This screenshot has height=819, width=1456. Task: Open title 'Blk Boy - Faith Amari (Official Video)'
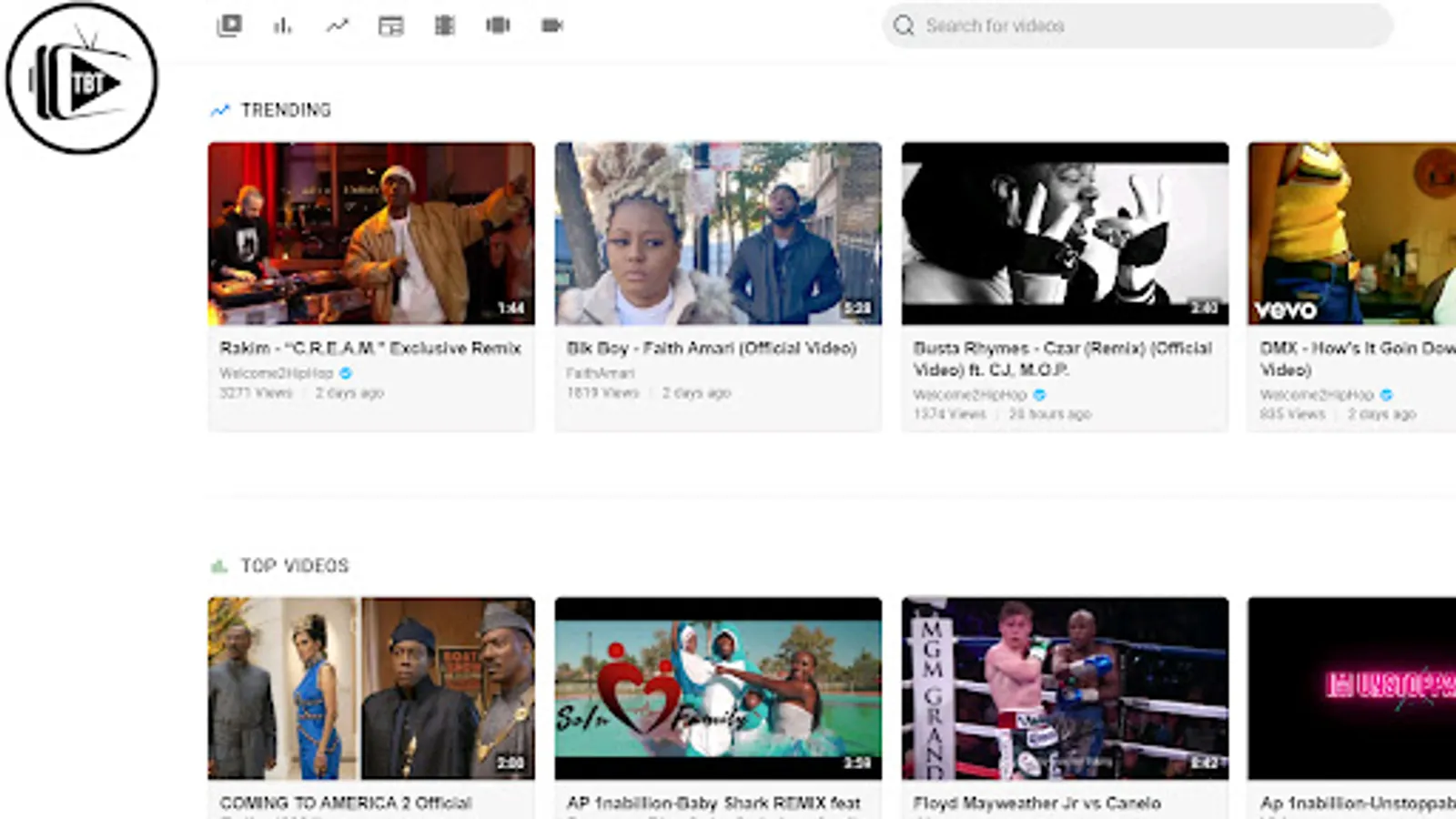click(x=712, y=349)
